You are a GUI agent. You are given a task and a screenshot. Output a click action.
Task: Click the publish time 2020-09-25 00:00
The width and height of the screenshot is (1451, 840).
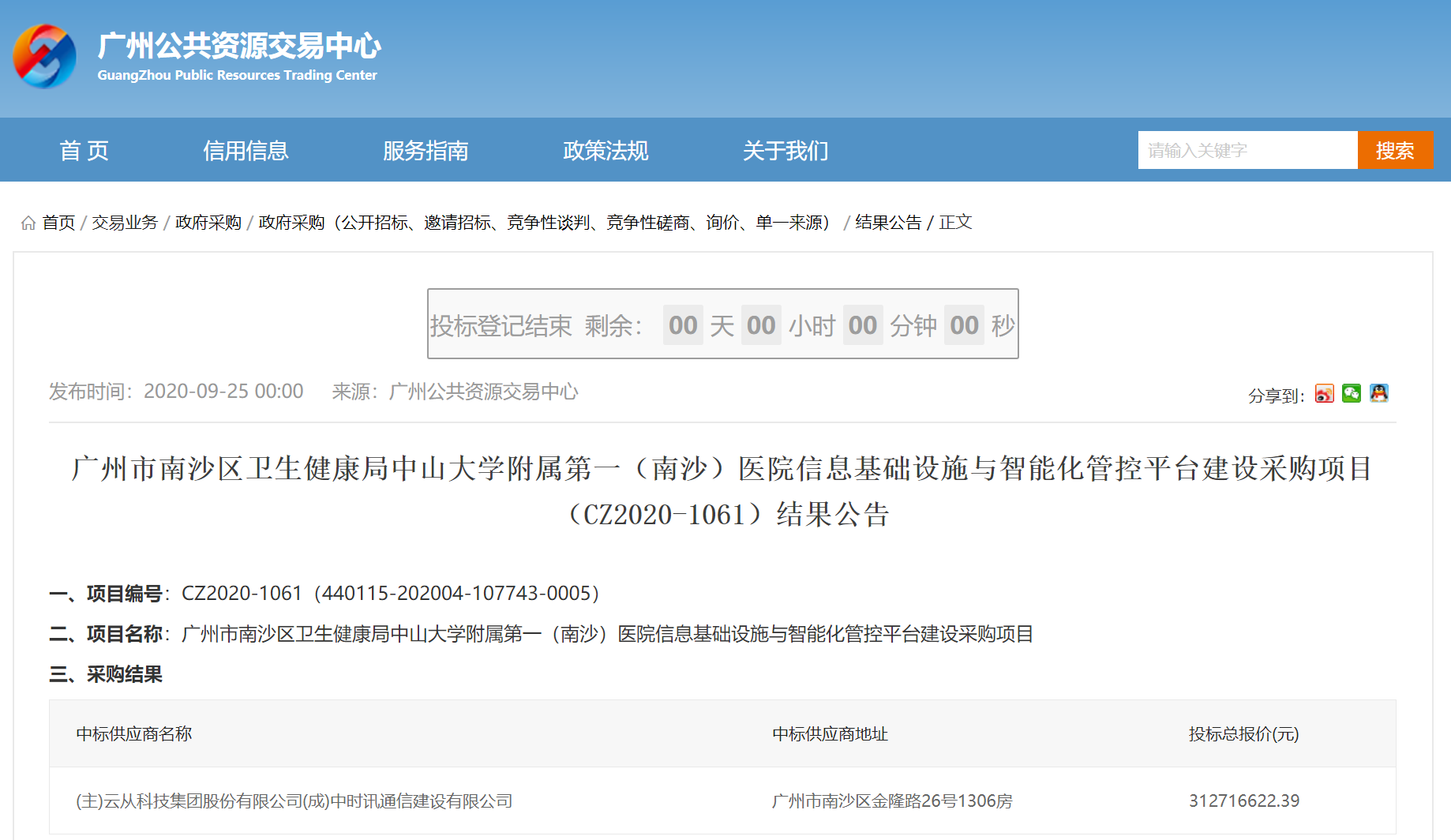click(x=223, y=392)
